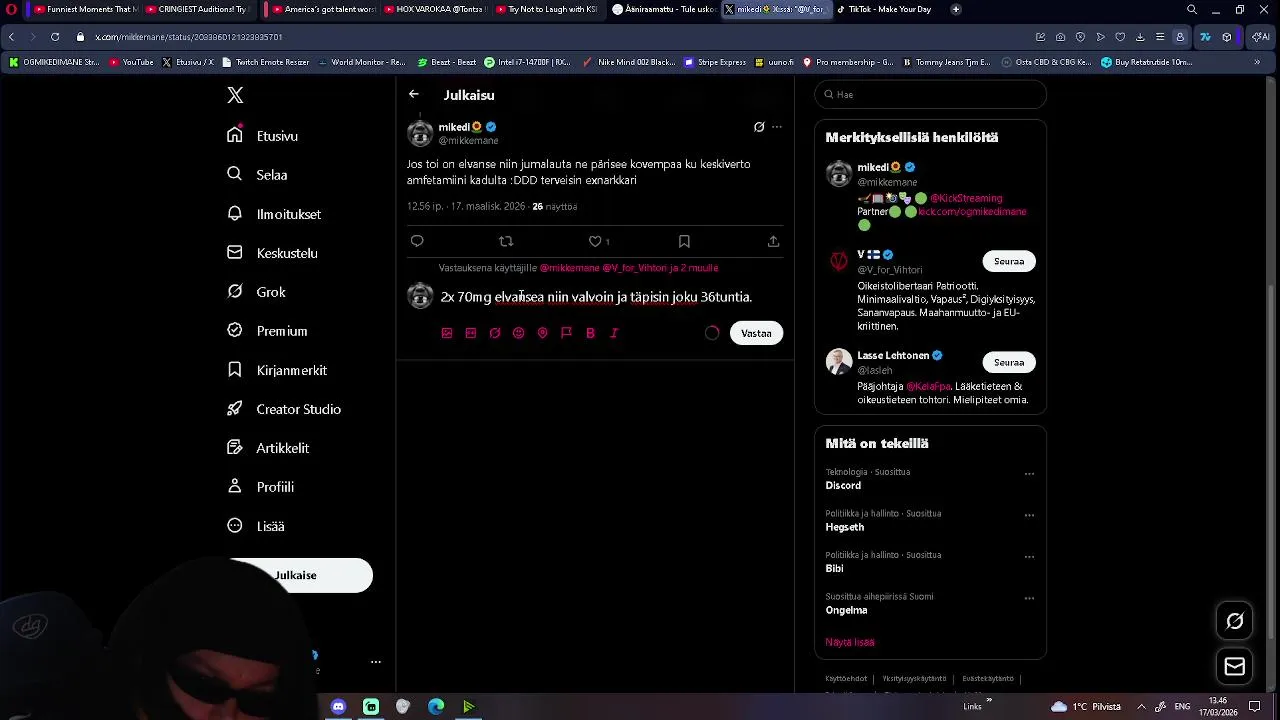This screenshot has height=720, width=1280.
Task: Open a new tab with the plus button
Action: point(956,9)
